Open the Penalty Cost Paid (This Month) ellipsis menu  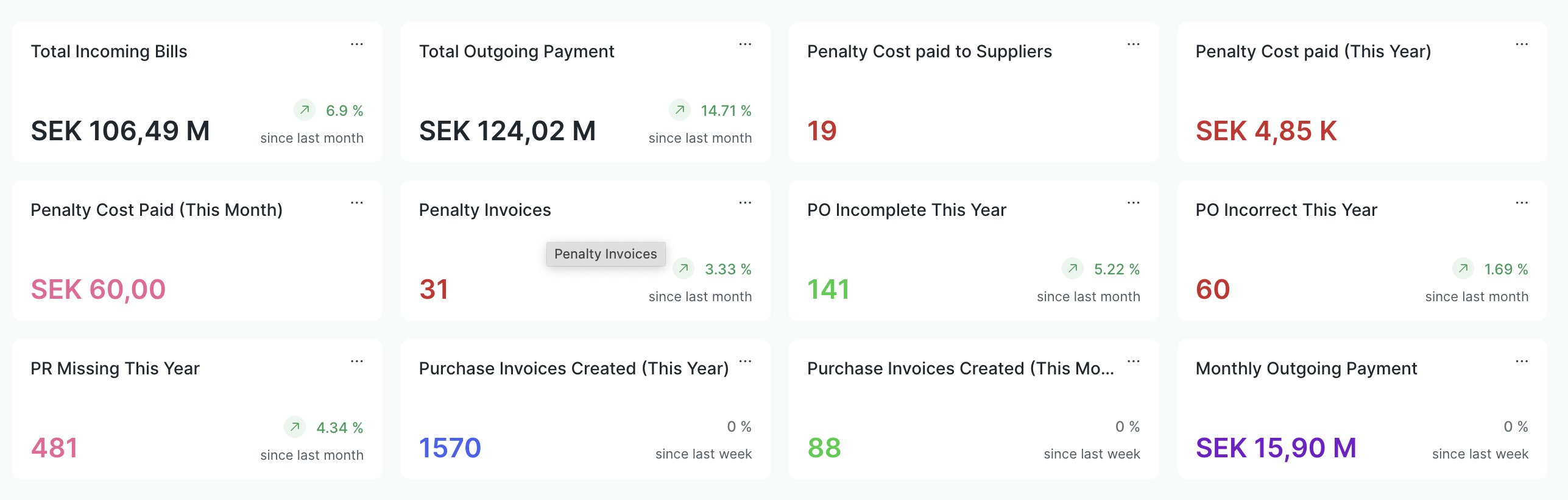point(357,203)
